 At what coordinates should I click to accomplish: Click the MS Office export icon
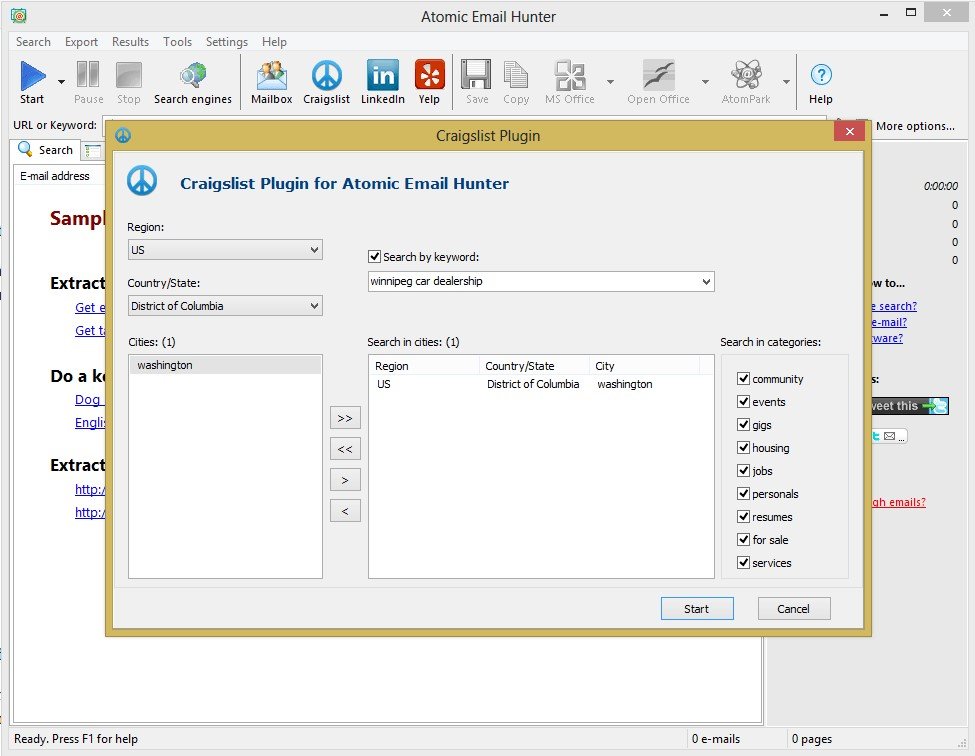[x=570, y=75]
